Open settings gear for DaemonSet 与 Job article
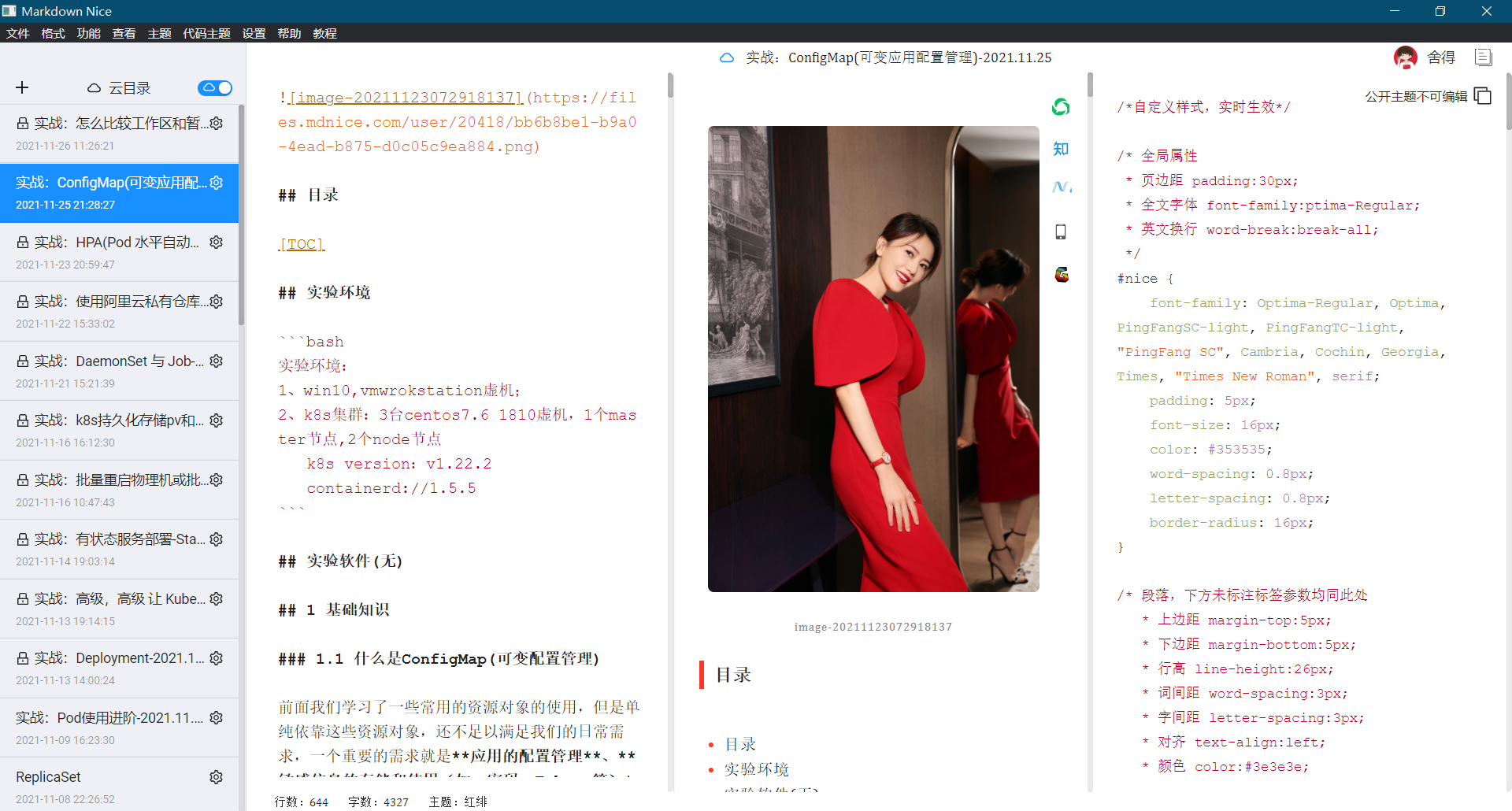 click(217, 361)
